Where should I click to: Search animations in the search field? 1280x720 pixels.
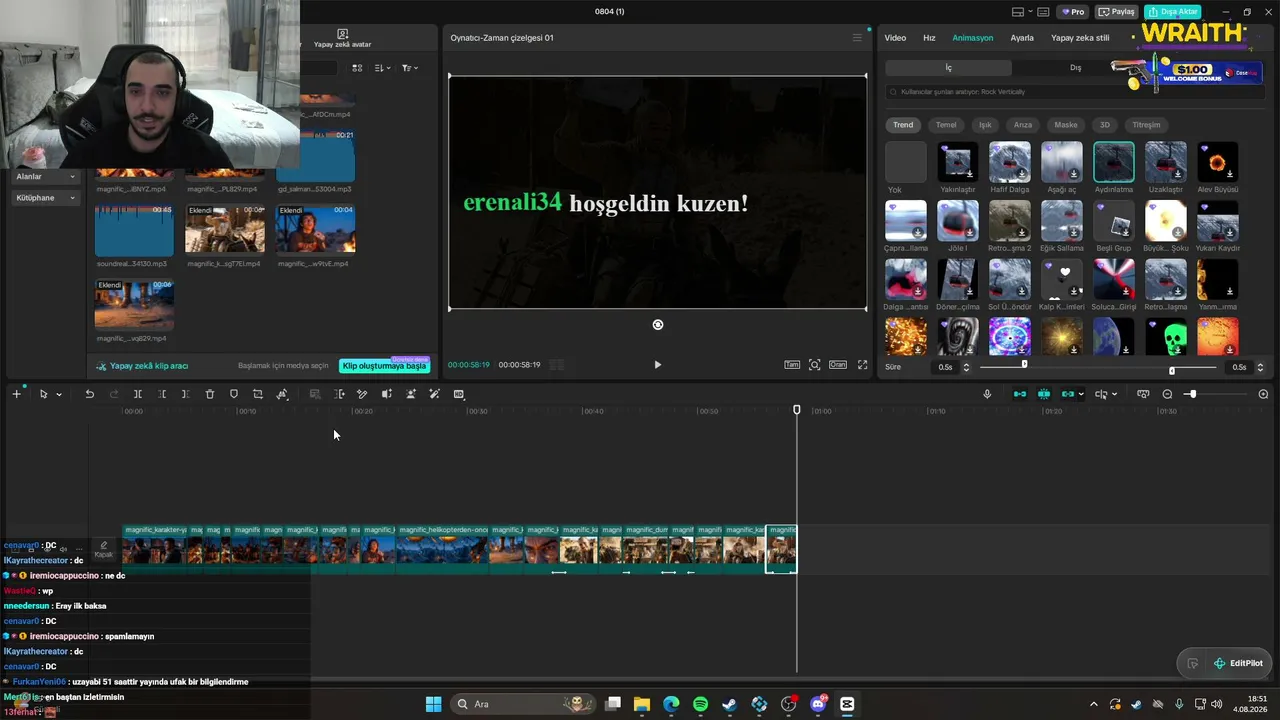(x=1073, y=92)
